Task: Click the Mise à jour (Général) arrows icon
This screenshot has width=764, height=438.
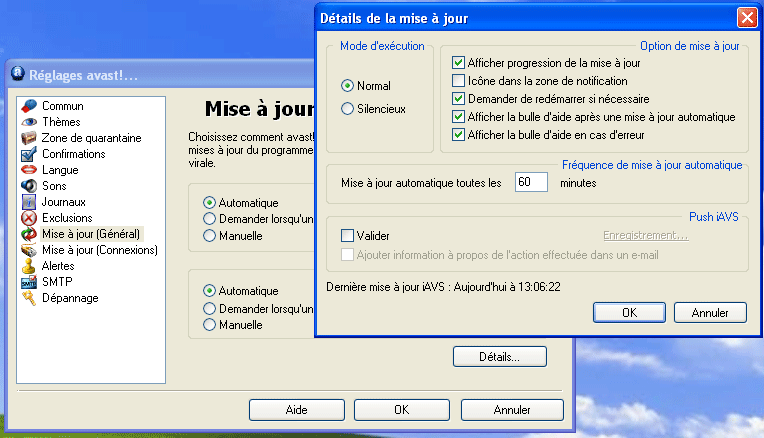Action: [x=29, y=234]
